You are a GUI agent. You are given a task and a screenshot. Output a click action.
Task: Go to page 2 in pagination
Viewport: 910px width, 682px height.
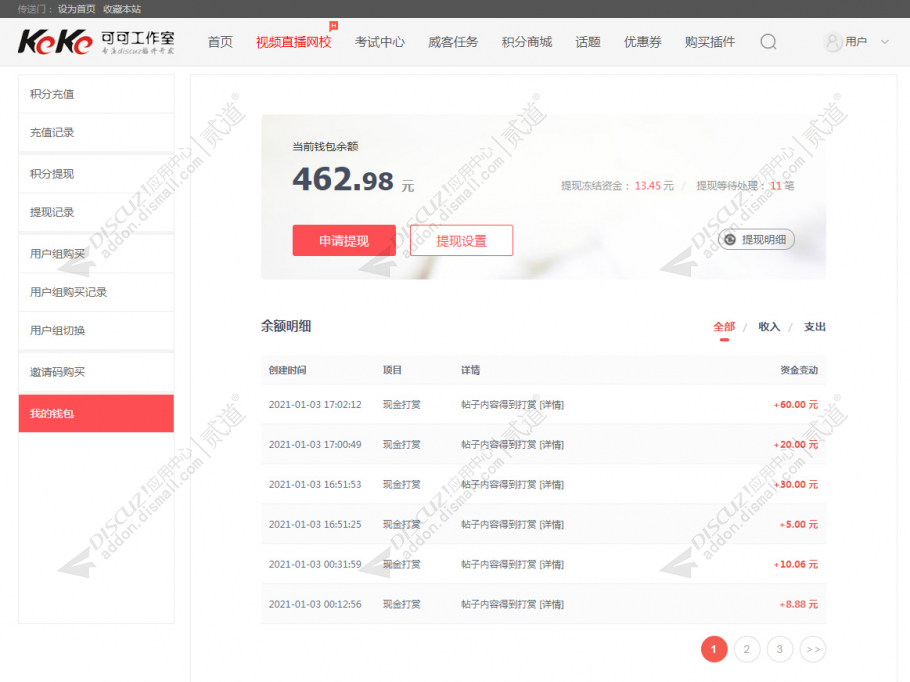click(x=747, y=649)
